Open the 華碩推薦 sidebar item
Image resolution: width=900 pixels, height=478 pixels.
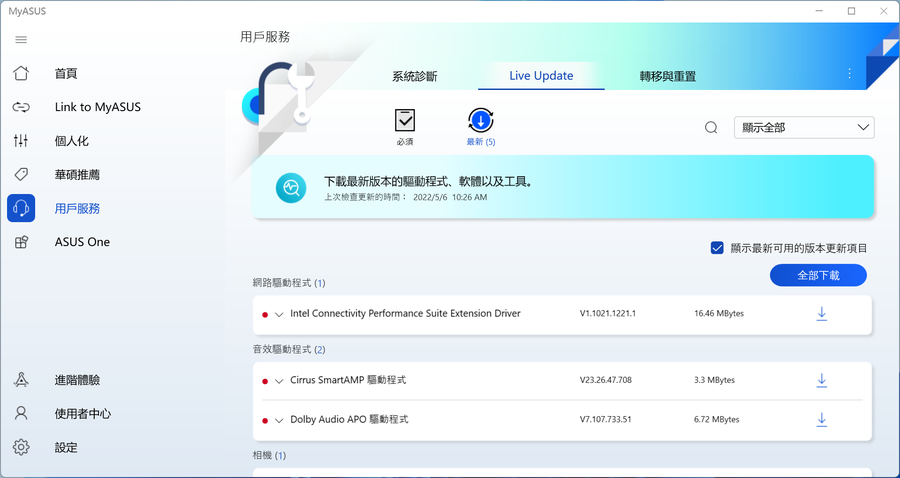tap(77, 175)
